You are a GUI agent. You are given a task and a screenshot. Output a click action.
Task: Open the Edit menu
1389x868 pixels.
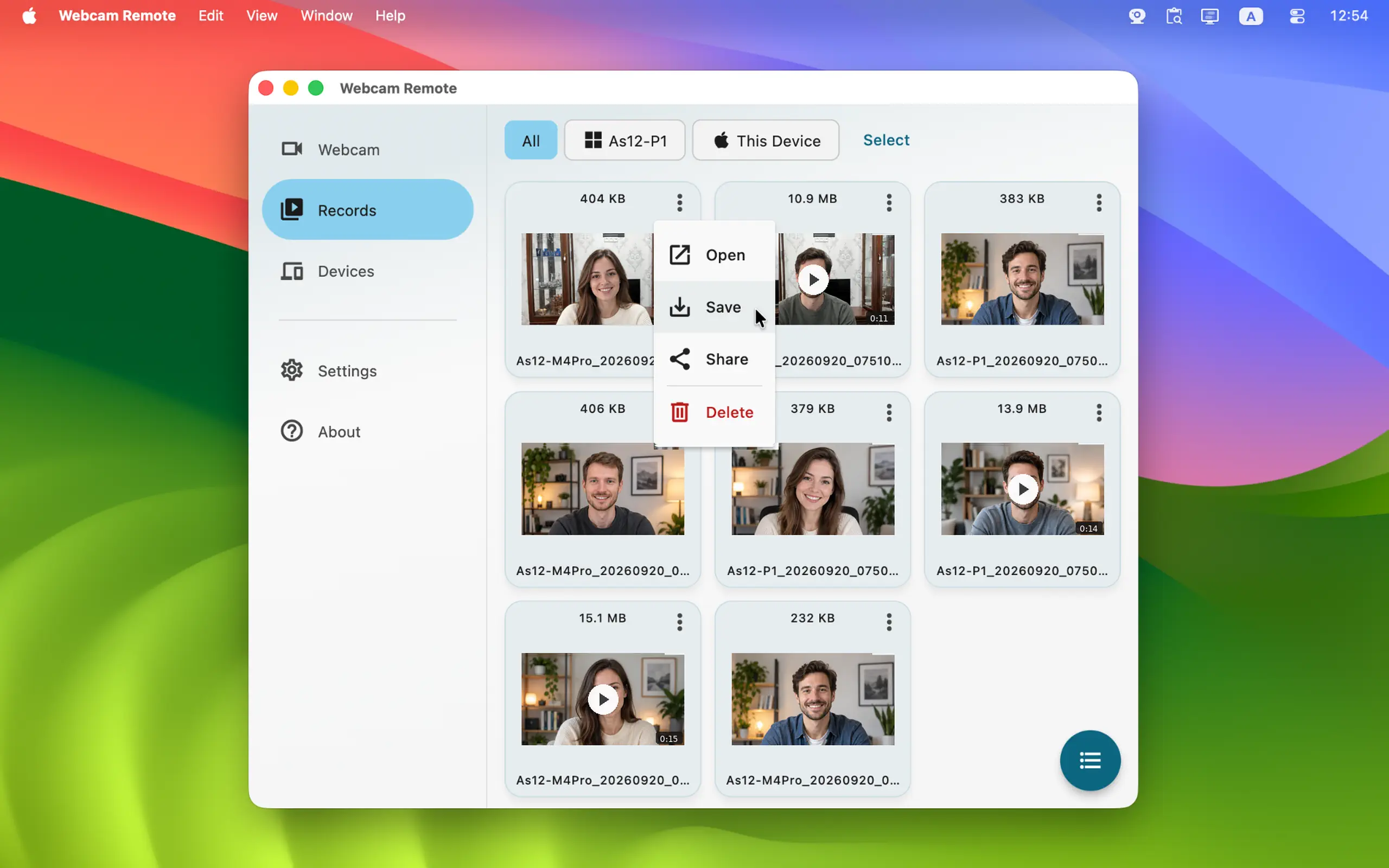[x=211, y=16]
